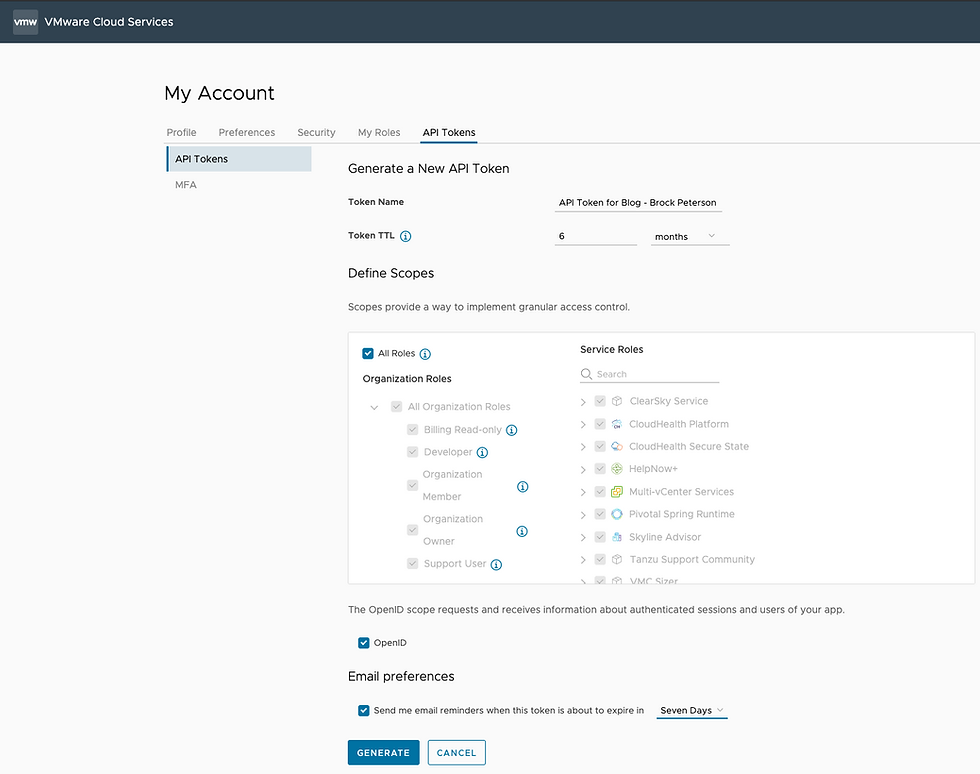The height and width of the screenshot is (774, 980).
Task: Toggle the Organization Owner checkbox
Action: click(412, 530)
